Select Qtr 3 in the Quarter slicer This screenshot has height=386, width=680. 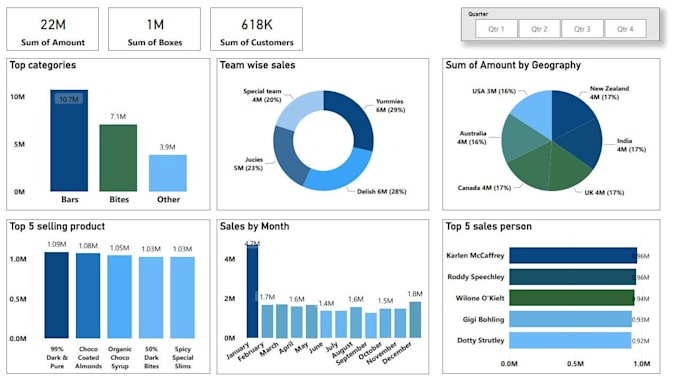click(x=582, y=29)
